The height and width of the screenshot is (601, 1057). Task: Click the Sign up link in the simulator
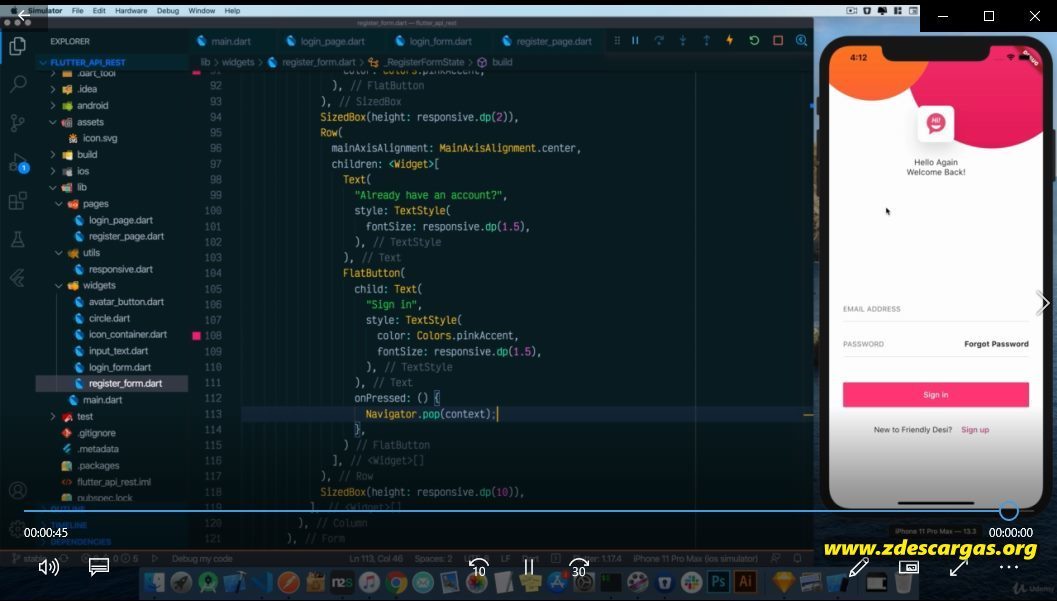pyautogui.click(x=975, y=430)
